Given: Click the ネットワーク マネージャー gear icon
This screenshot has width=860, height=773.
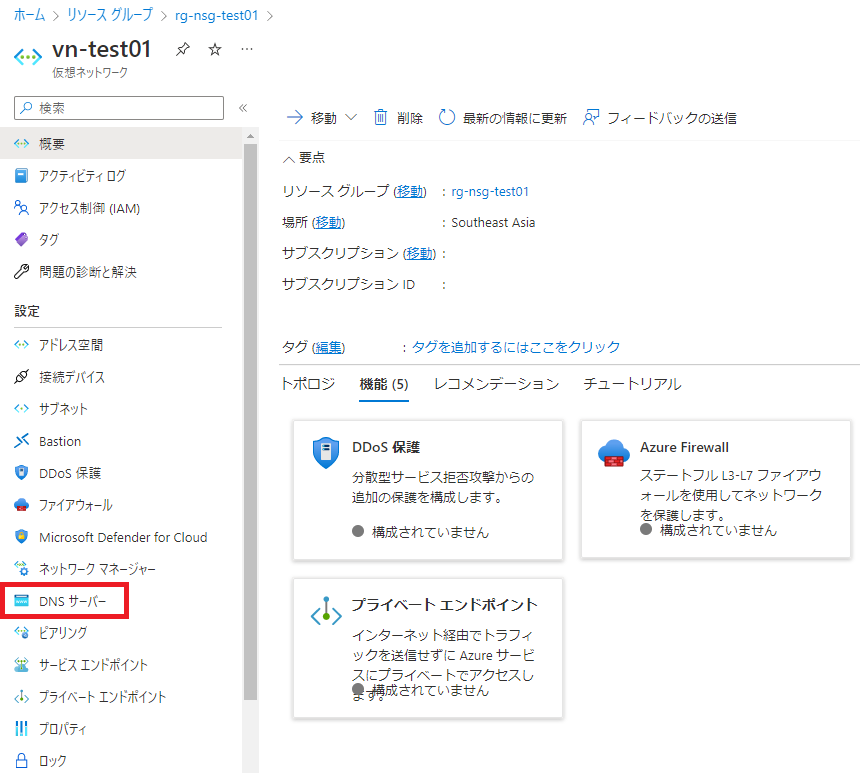Looking at the screenshot, I should pyautogui.click(x=21, y=568).
